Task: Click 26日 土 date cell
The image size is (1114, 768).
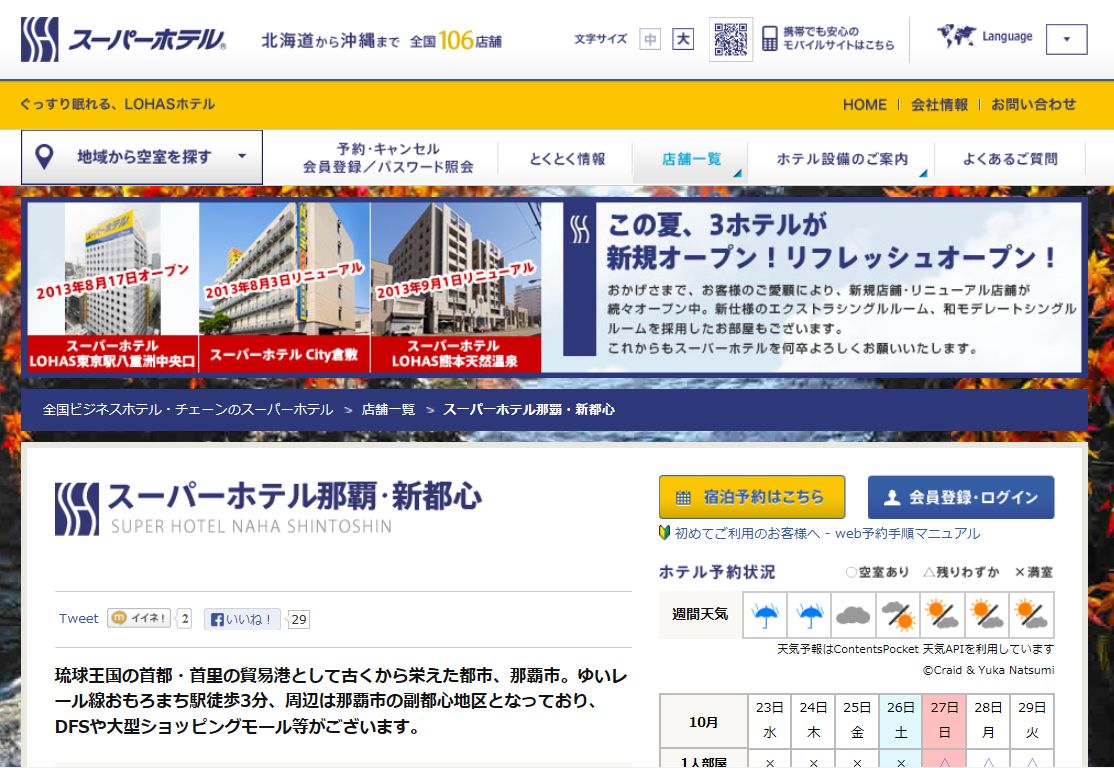Action: (x=901, y=720)
